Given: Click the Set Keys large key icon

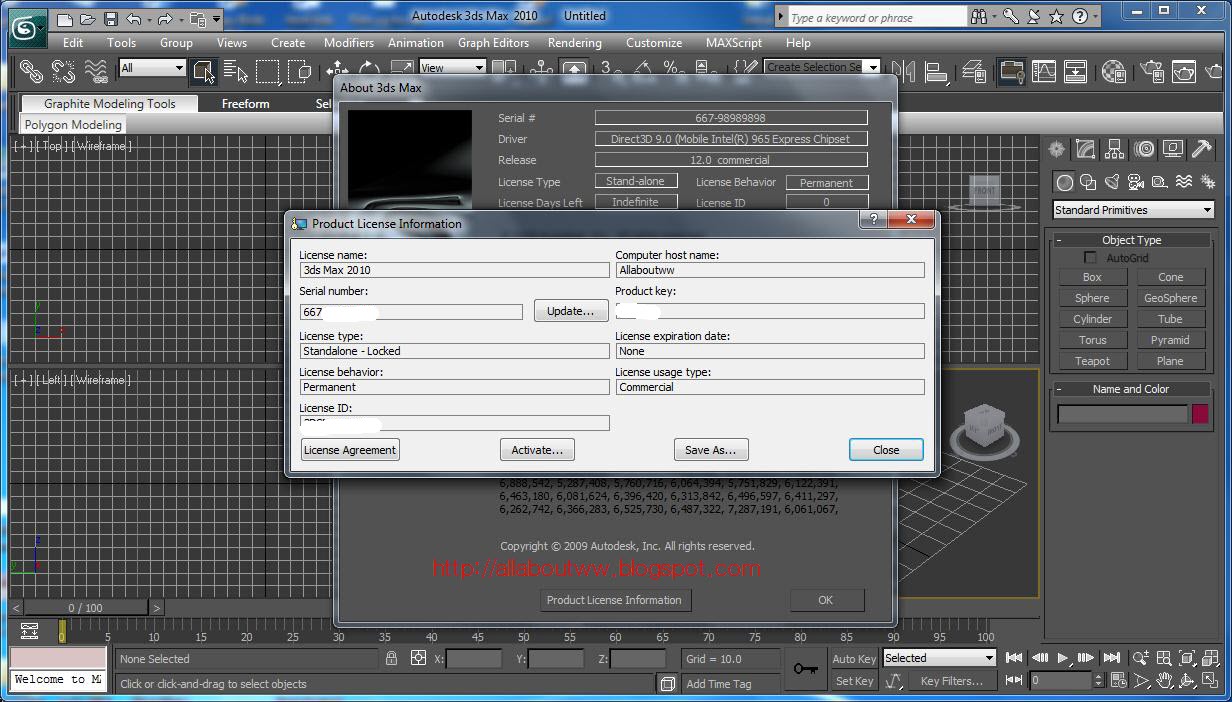Looking at the screenshot, I should coord(806,669).
